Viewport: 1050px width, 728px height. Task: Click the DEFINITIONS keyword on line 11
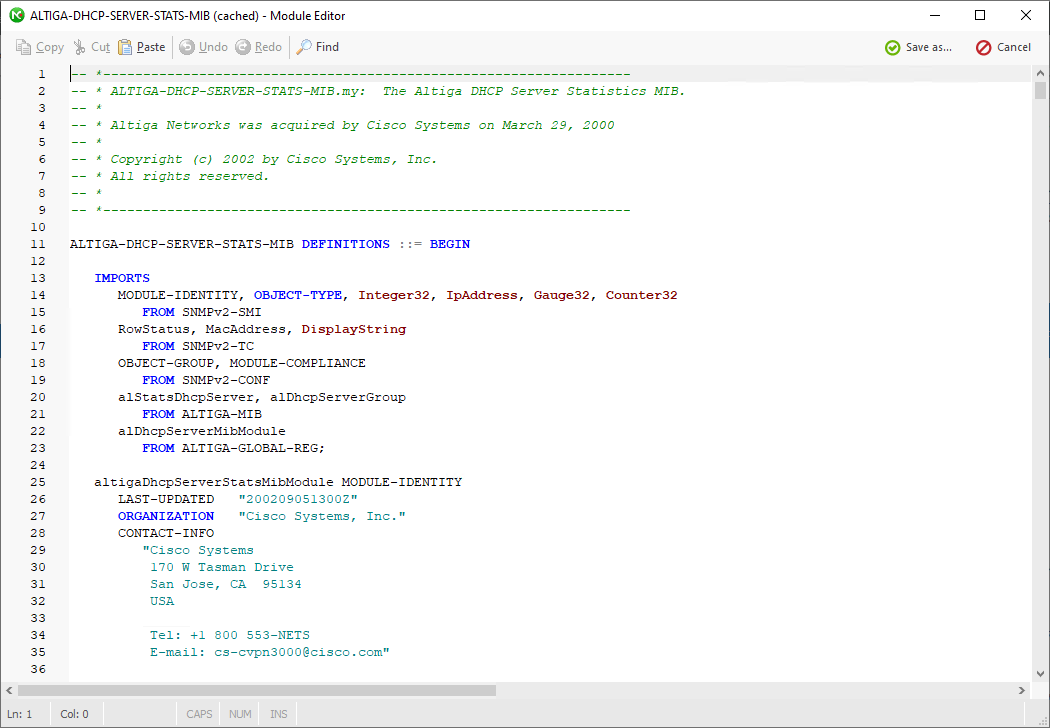pyautogui.click(x=346, y=244)
